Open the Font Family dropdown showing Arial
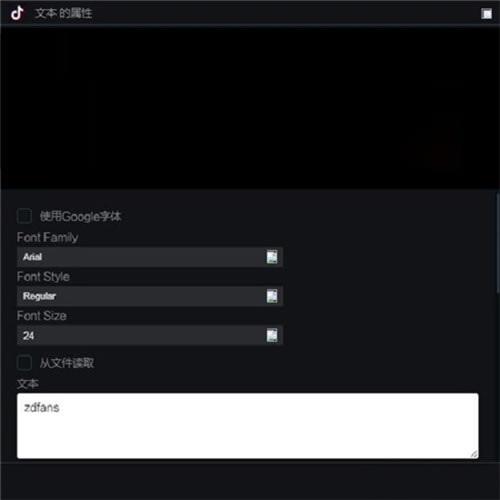 (x=150, y=257)
